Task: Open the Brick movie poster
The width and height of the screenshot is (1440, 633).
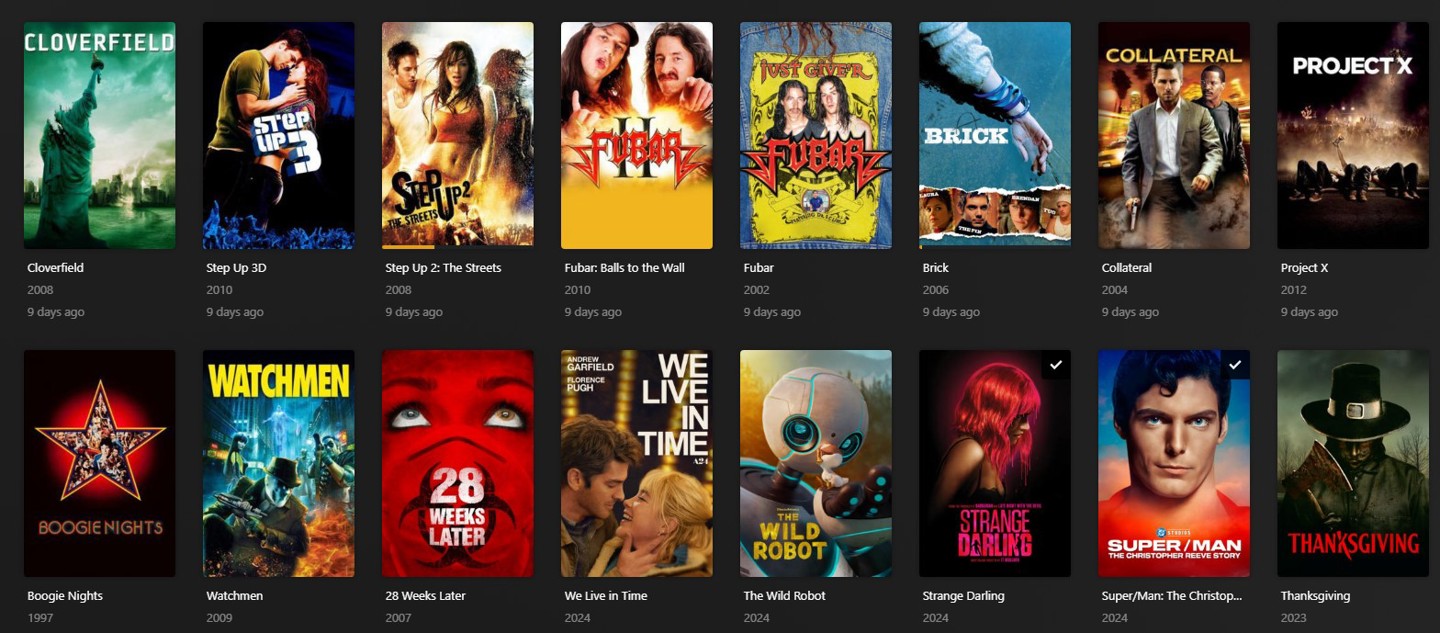Action: [x=995, y=135]
